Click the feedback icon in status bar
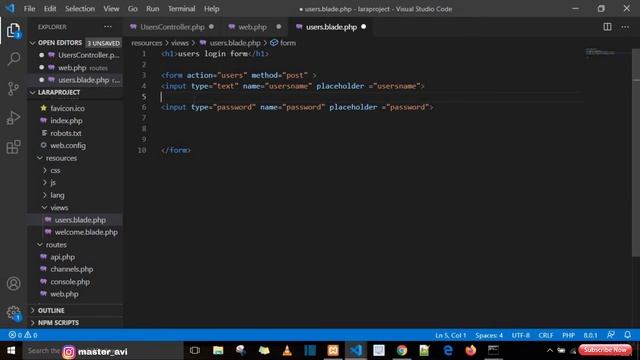Screen dimensions: 640x360 (611, 335)
